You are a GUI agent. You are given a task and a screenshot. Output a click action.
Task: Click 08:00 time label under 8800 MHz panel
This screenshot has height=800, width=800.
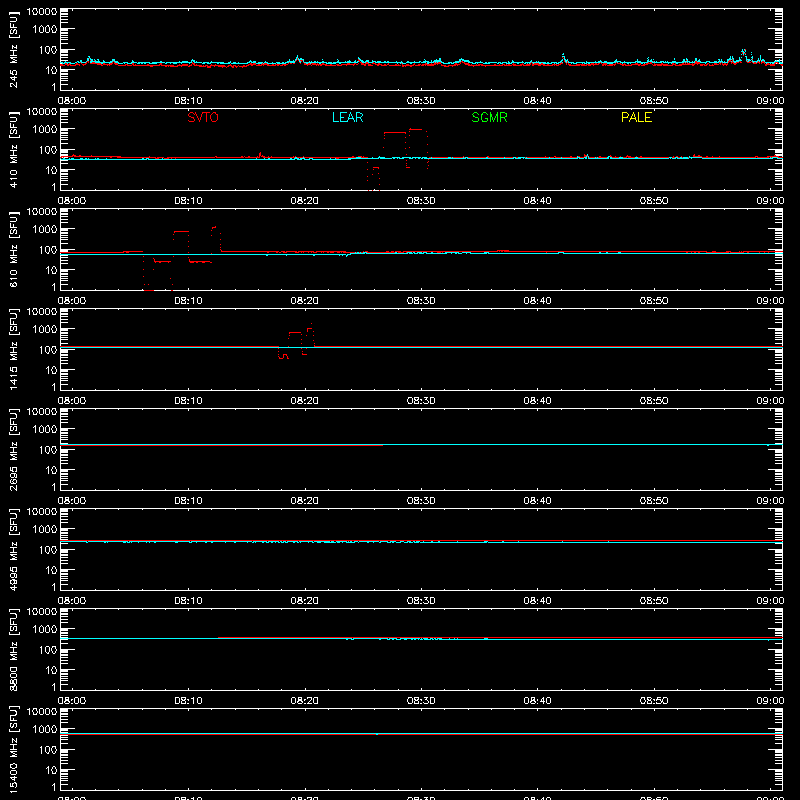pos(72,701)
